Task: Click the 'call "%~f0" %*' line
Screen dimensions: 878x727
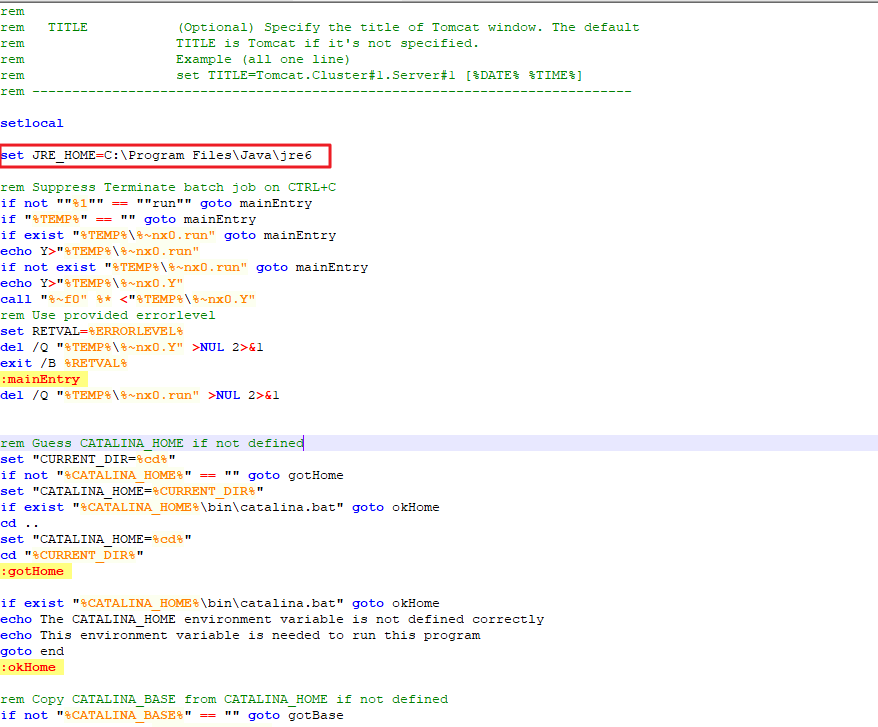Action: click(x=128, y=299)
